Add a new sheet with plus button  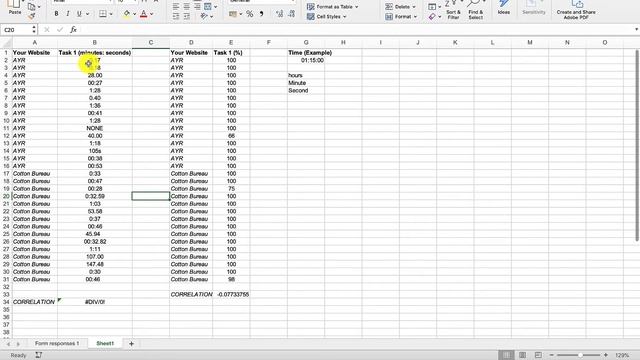131,344
